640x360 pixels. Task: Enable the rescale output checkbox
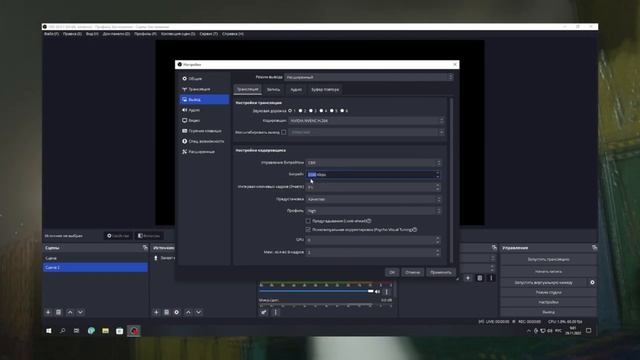[284, 132]
